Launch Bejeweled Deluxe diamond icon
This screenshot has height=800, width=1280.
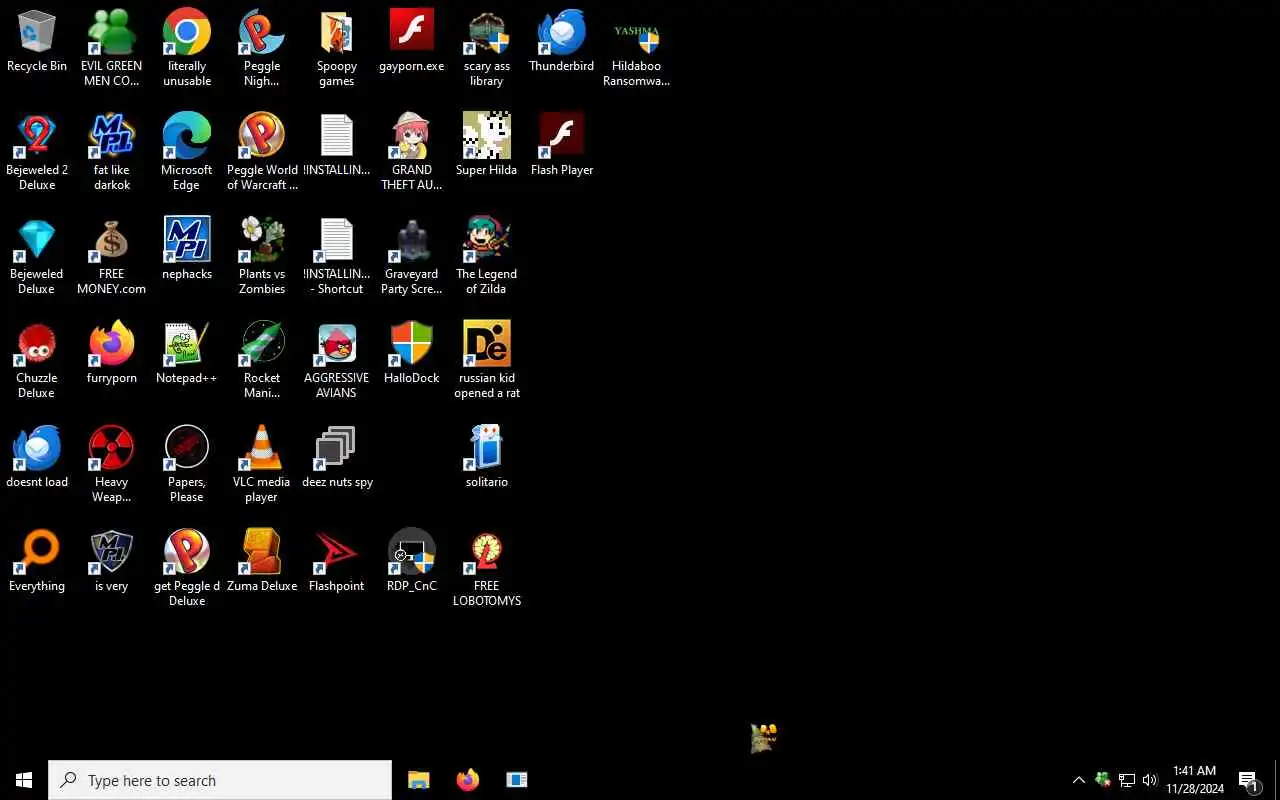pos(37,256)
